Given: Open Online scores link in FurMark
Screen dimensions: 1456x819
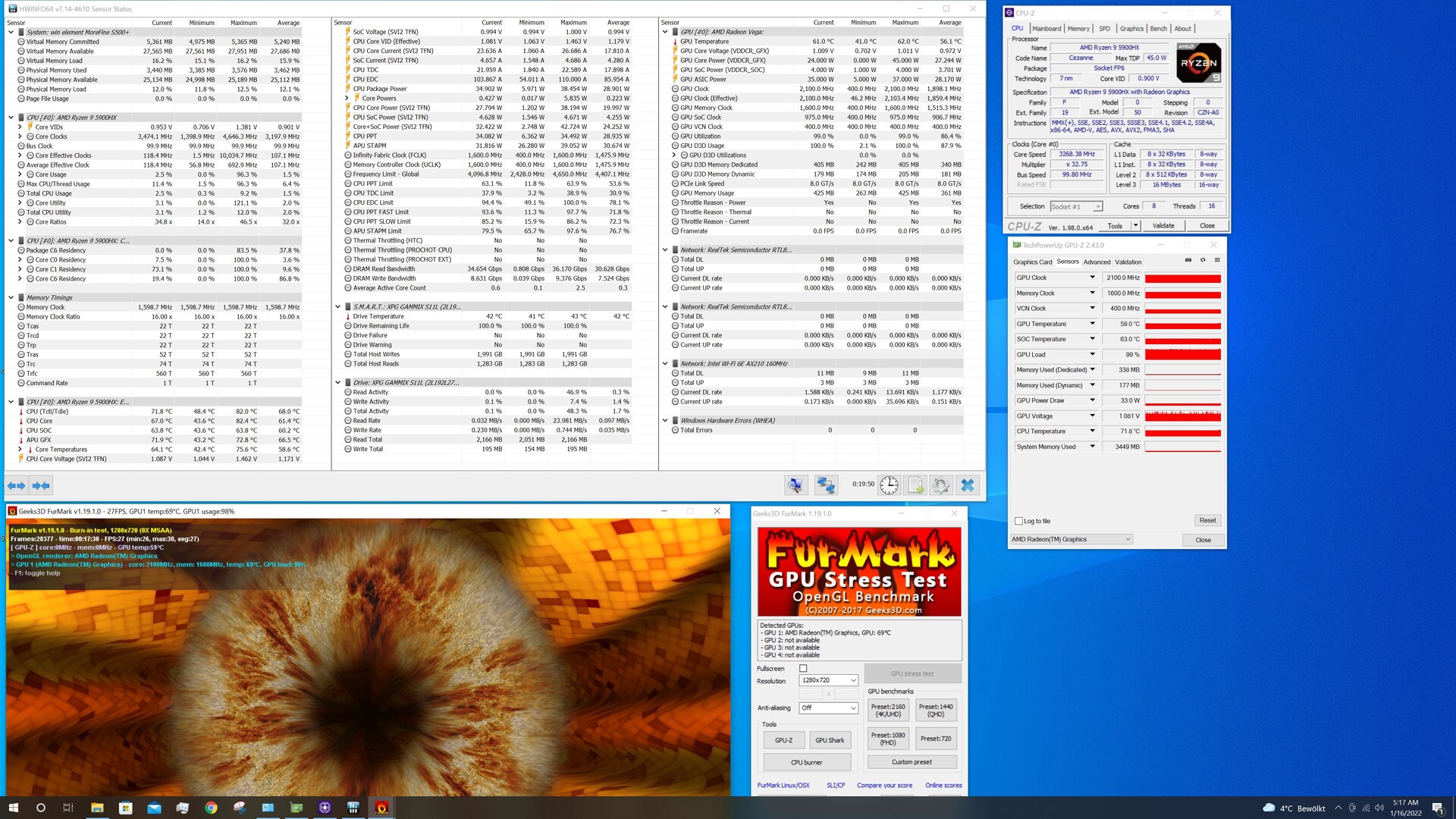Looking at the screenshot, I should click(x=943, y=786).
